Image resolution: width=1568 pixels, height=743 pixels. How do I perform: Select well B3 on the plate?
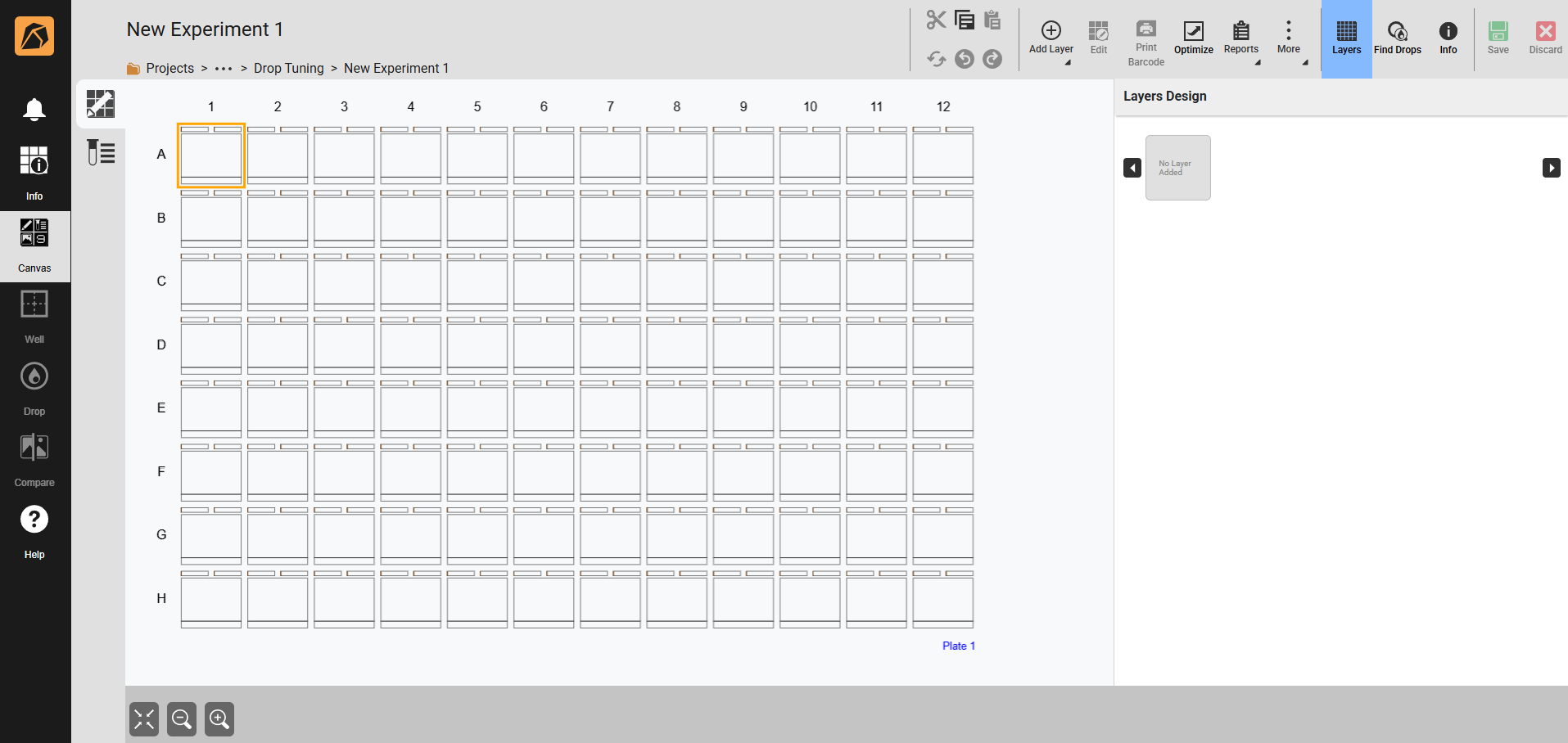pos(344,219)
